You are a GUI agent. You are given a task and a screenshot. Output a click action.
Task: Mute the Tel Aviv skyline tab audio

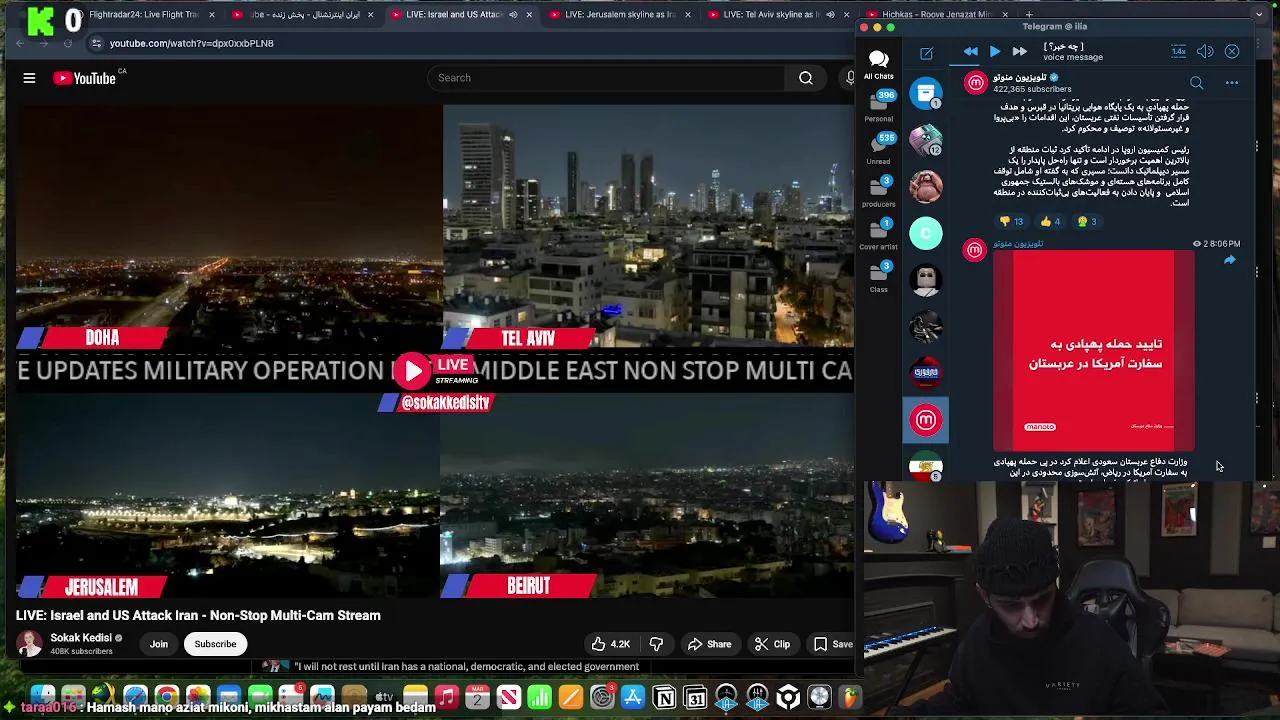830,15
